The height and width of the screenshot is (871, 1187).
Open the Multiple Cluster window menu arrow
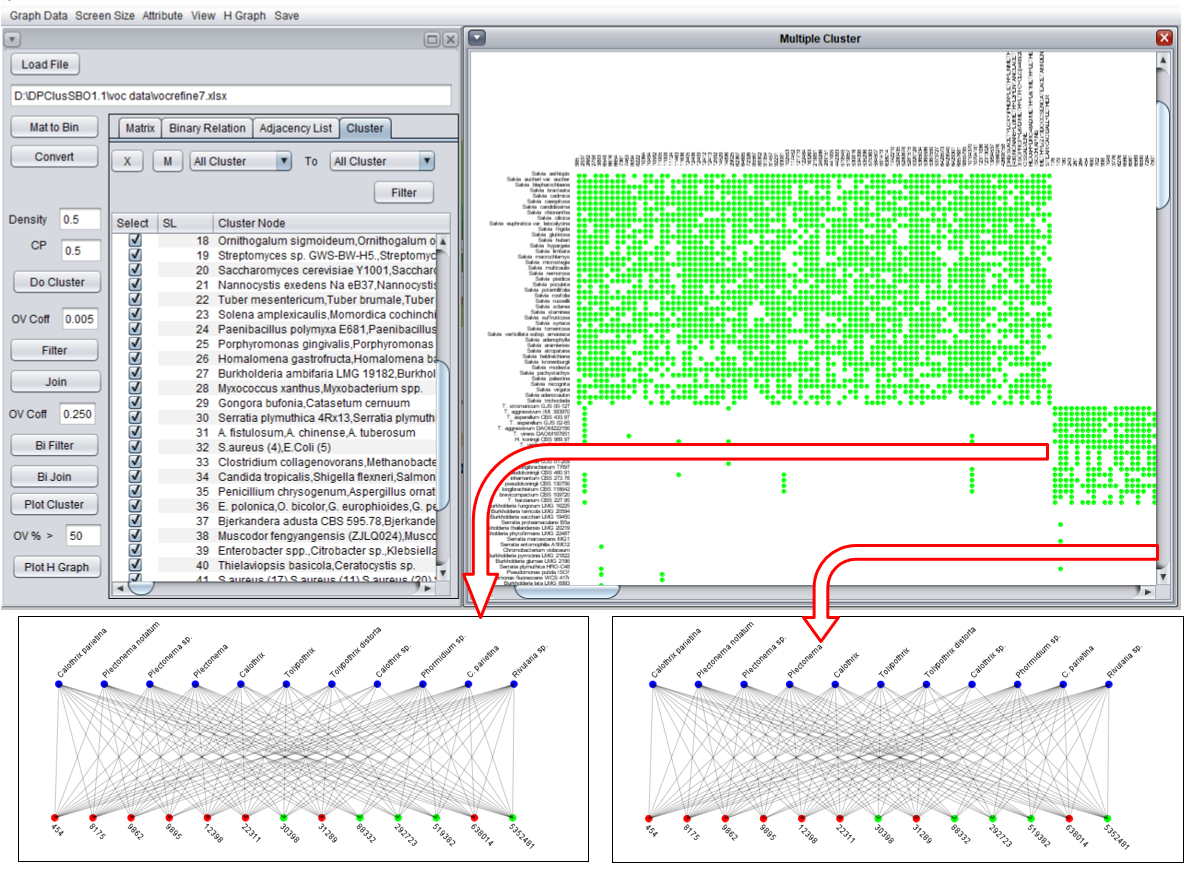pos(477,37)
